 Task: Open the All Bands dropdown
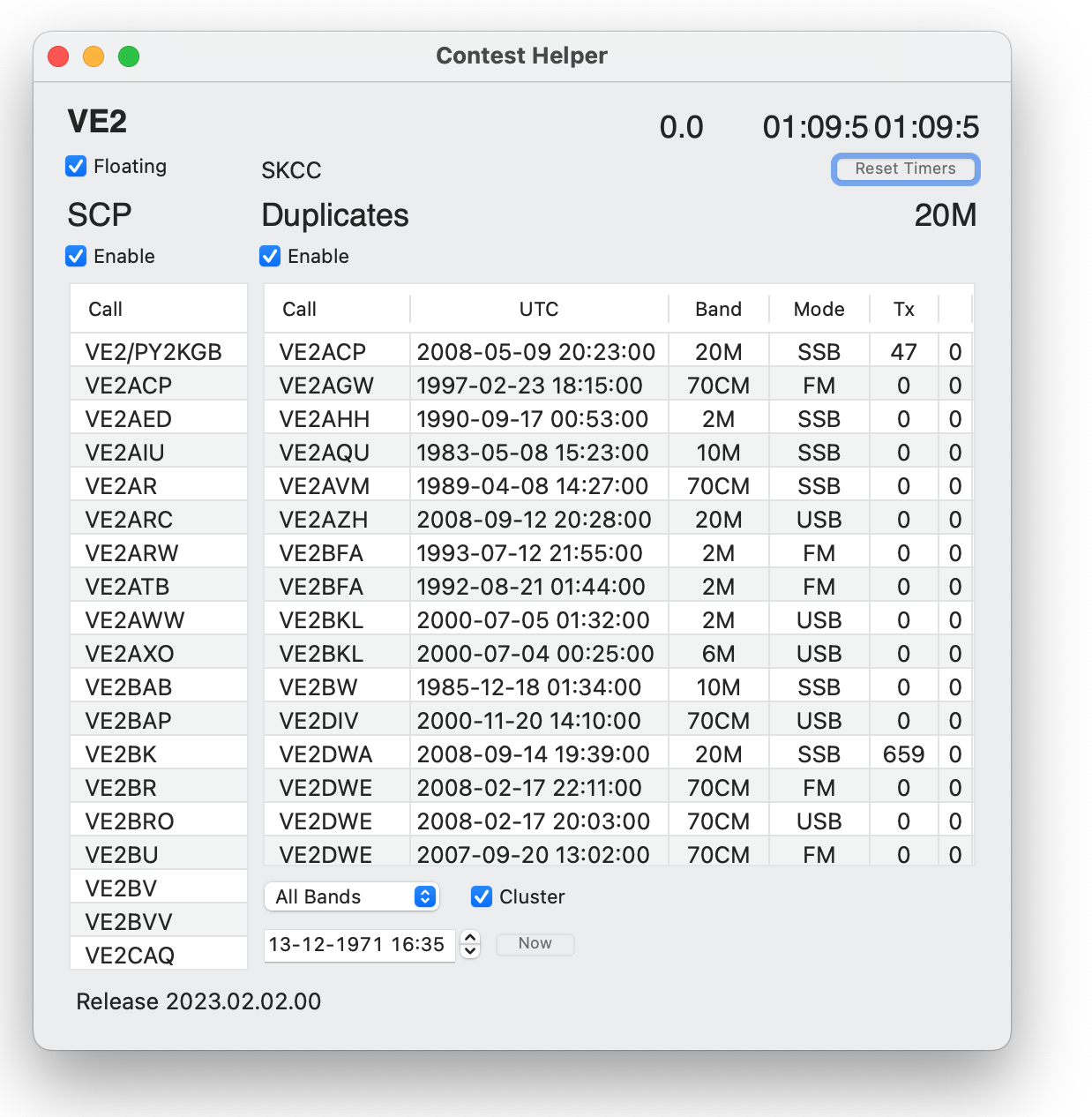coord(351,897)
